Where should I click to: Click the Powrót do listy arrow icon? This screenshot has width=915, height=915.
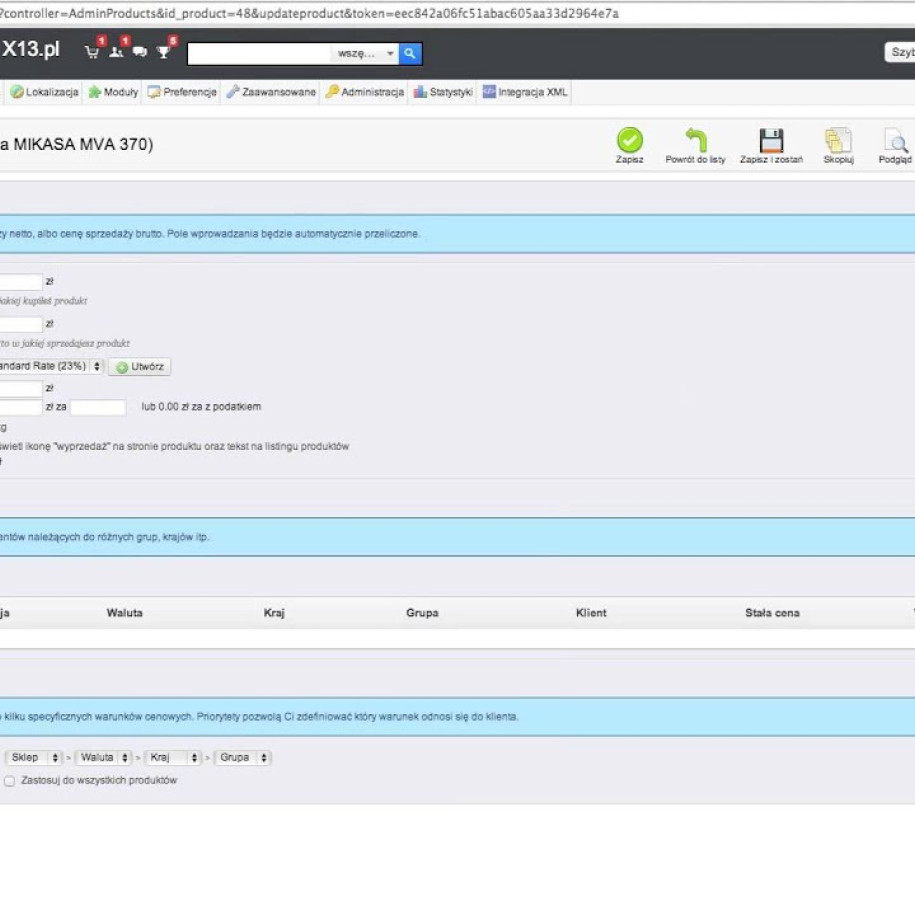tap(696, 140)
